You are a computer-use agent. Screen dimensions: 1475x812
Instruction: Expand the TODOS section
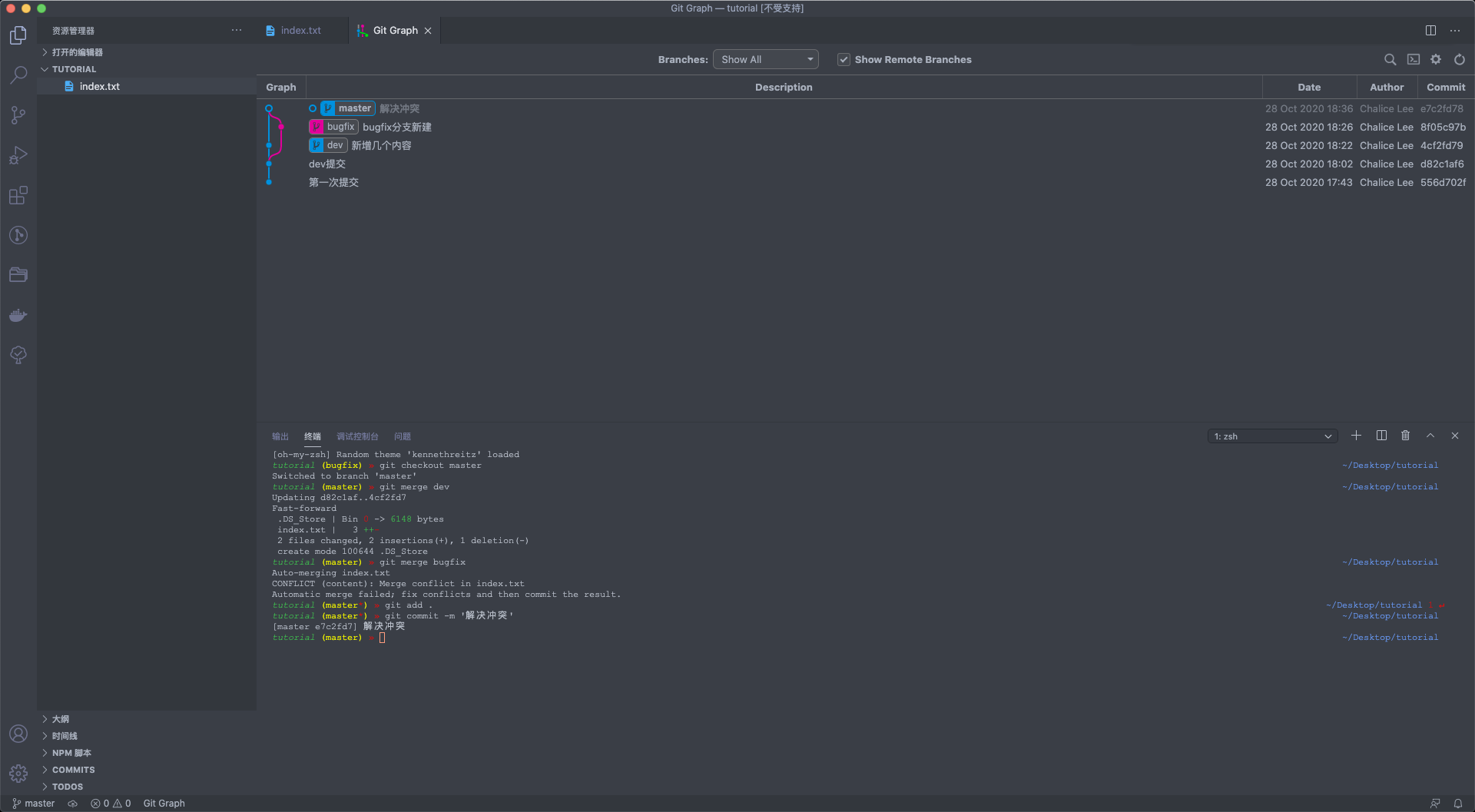pyautogui.click(x=68, y=787)
